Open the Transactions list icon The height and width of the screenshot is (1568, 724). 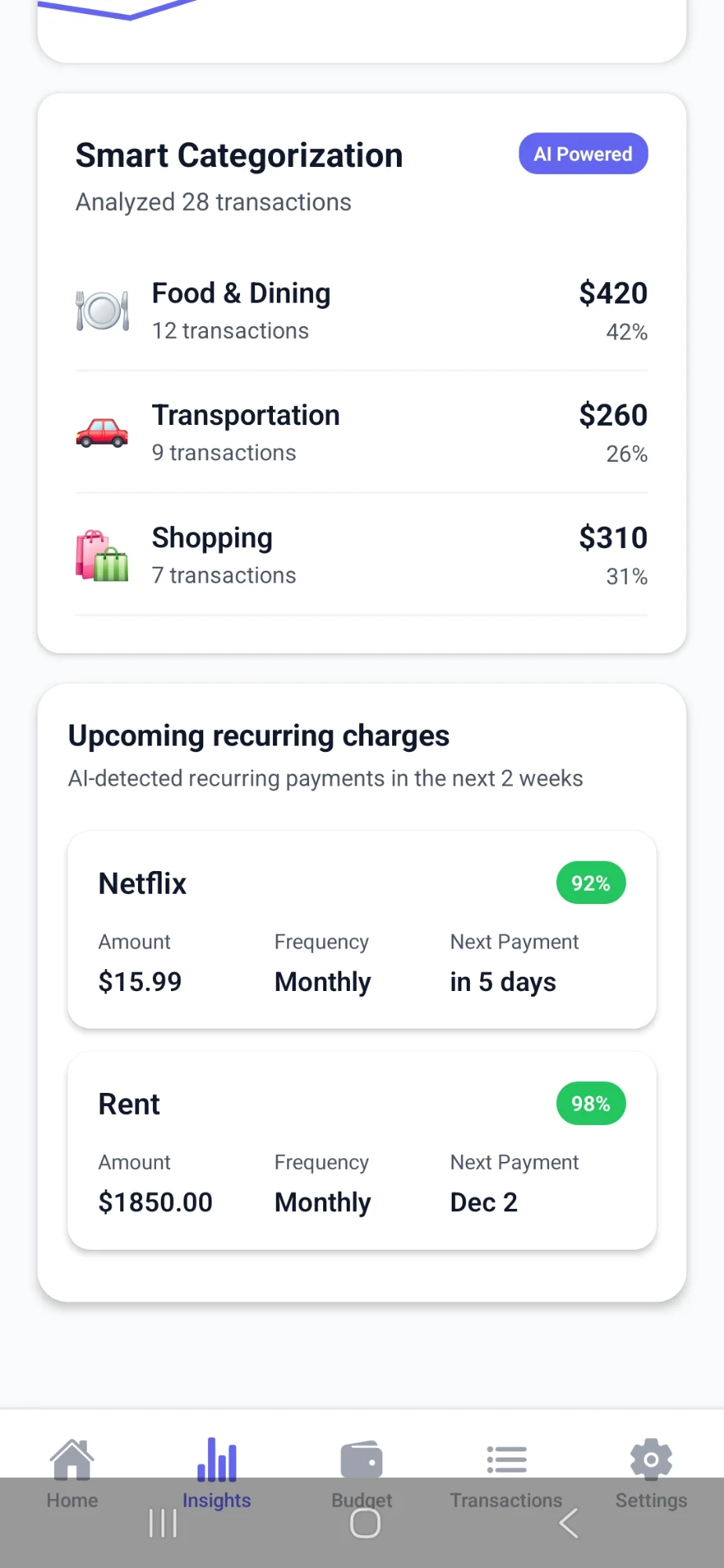point(506,1460)
